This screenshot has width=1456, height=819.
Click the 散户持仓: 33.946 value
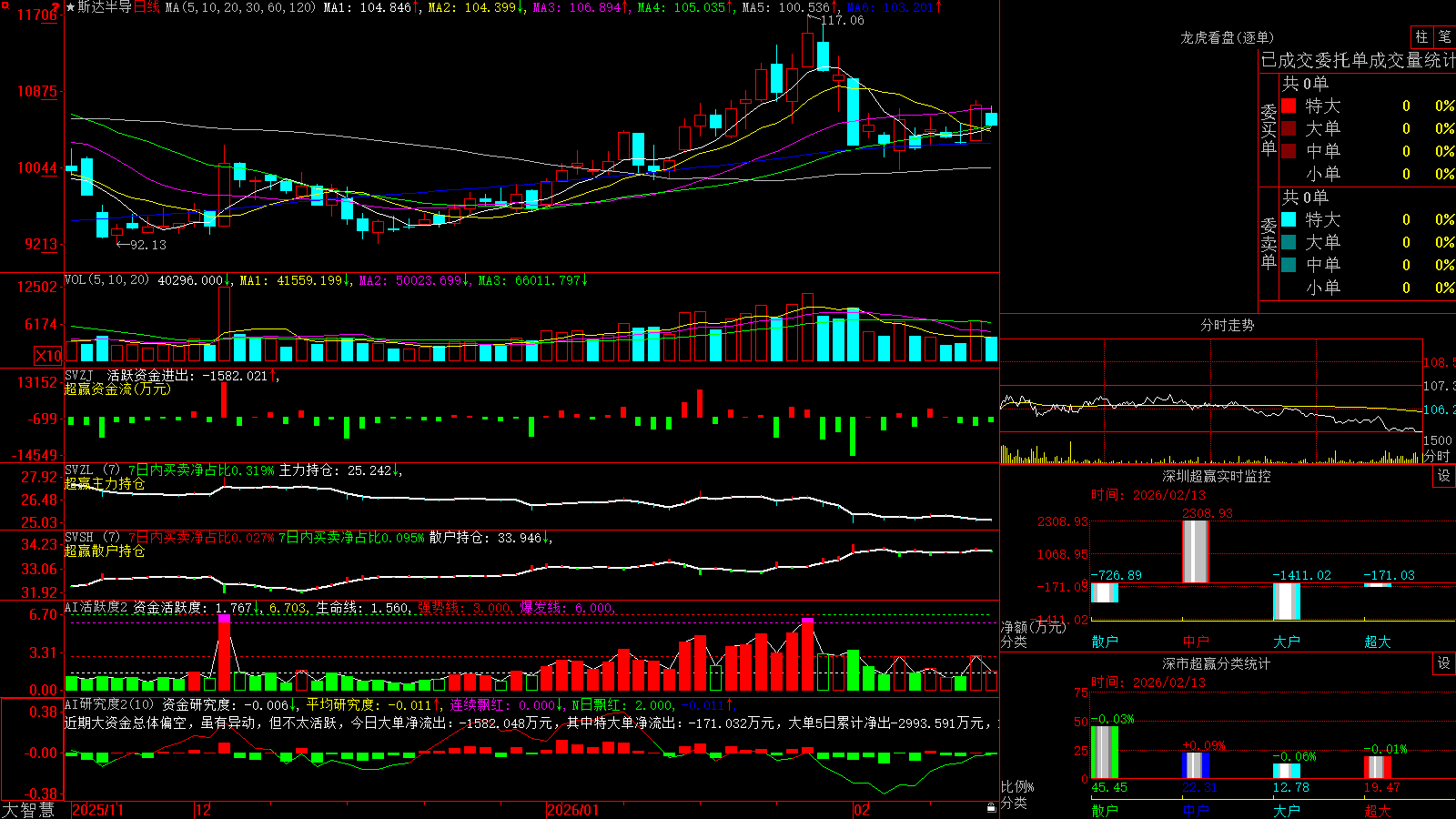[x=485, y=538]
